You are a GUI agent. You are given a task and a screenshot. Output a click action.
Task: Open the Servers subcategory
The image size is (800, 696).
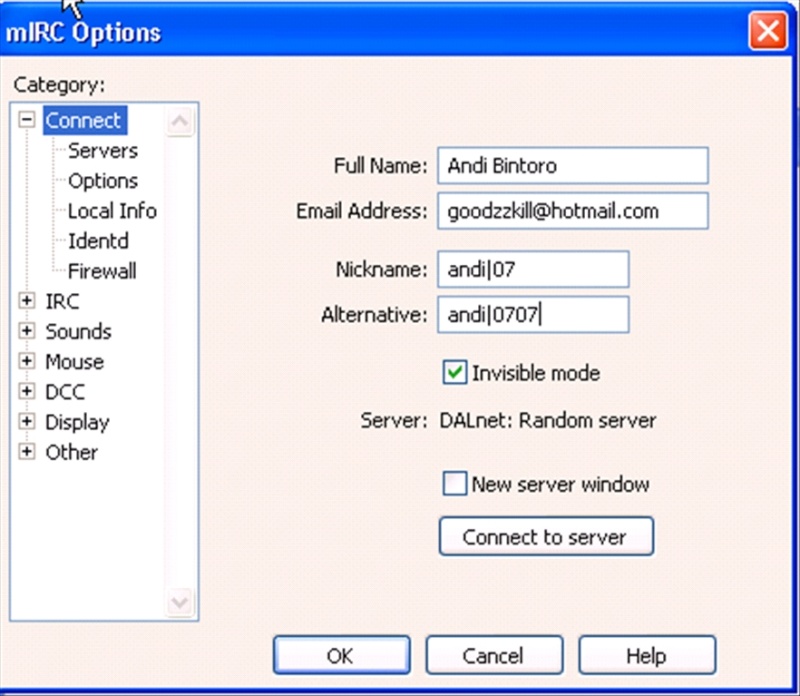tap(103, 151)
